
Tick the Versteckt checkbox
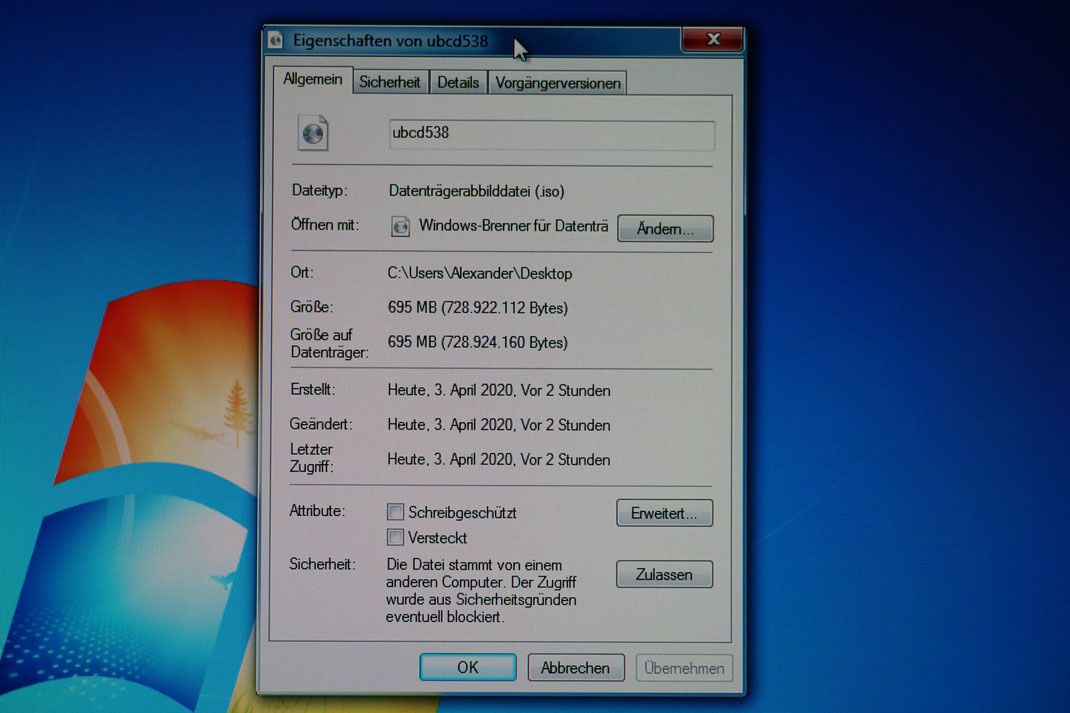[x=395, y=538]
